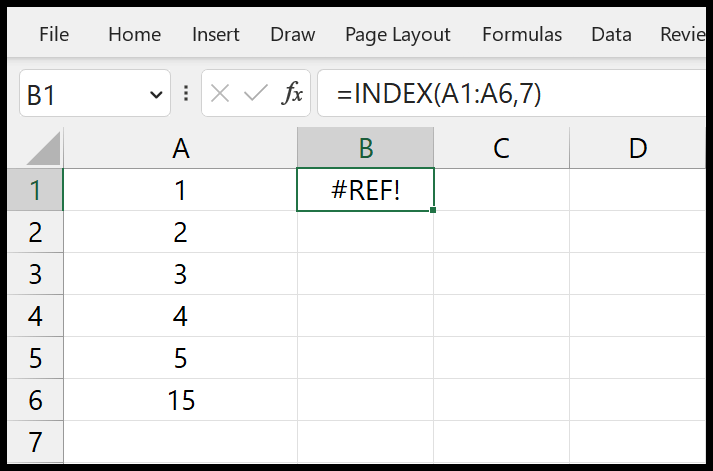Viewport: 713px width, 471px height.
Task: Switch to the Formulas tab
Action: [522, 35]
